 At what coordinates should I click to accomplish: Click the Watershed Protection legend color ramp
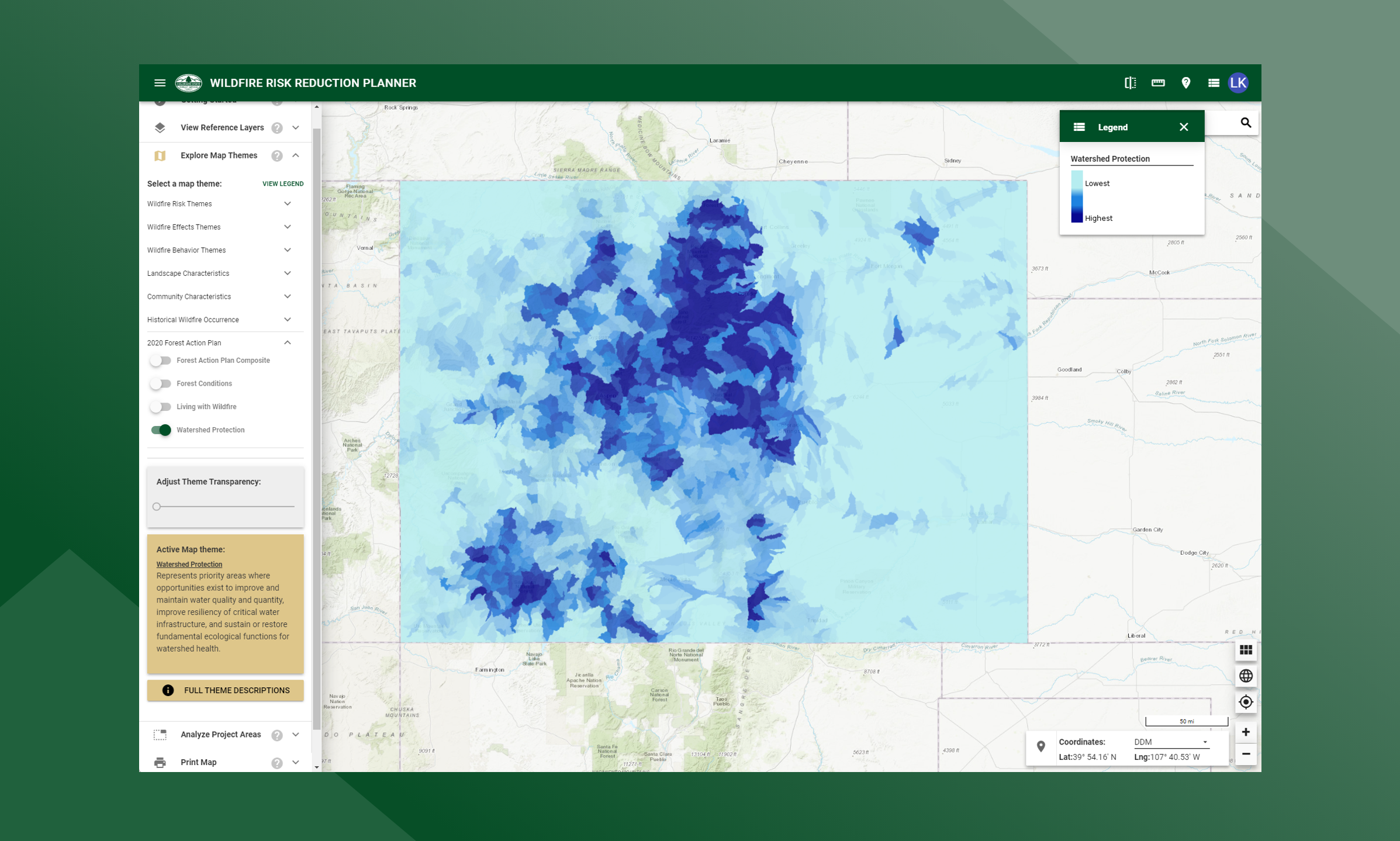tap(1076, 196)
